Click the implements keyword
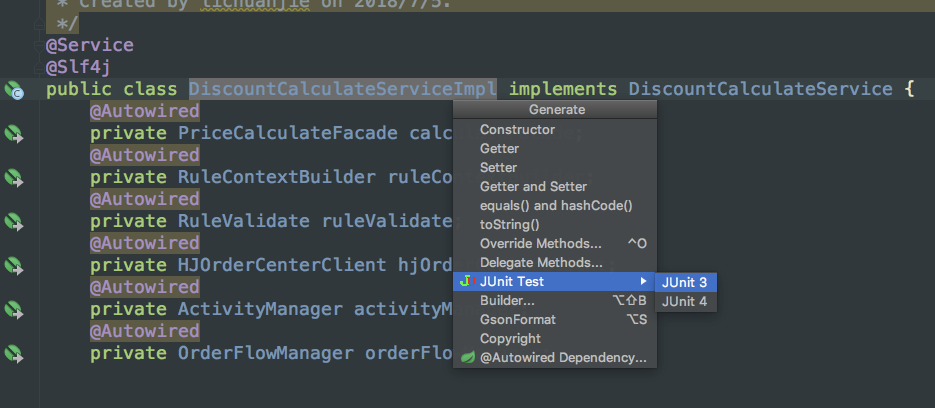 (x=563, y=89)
